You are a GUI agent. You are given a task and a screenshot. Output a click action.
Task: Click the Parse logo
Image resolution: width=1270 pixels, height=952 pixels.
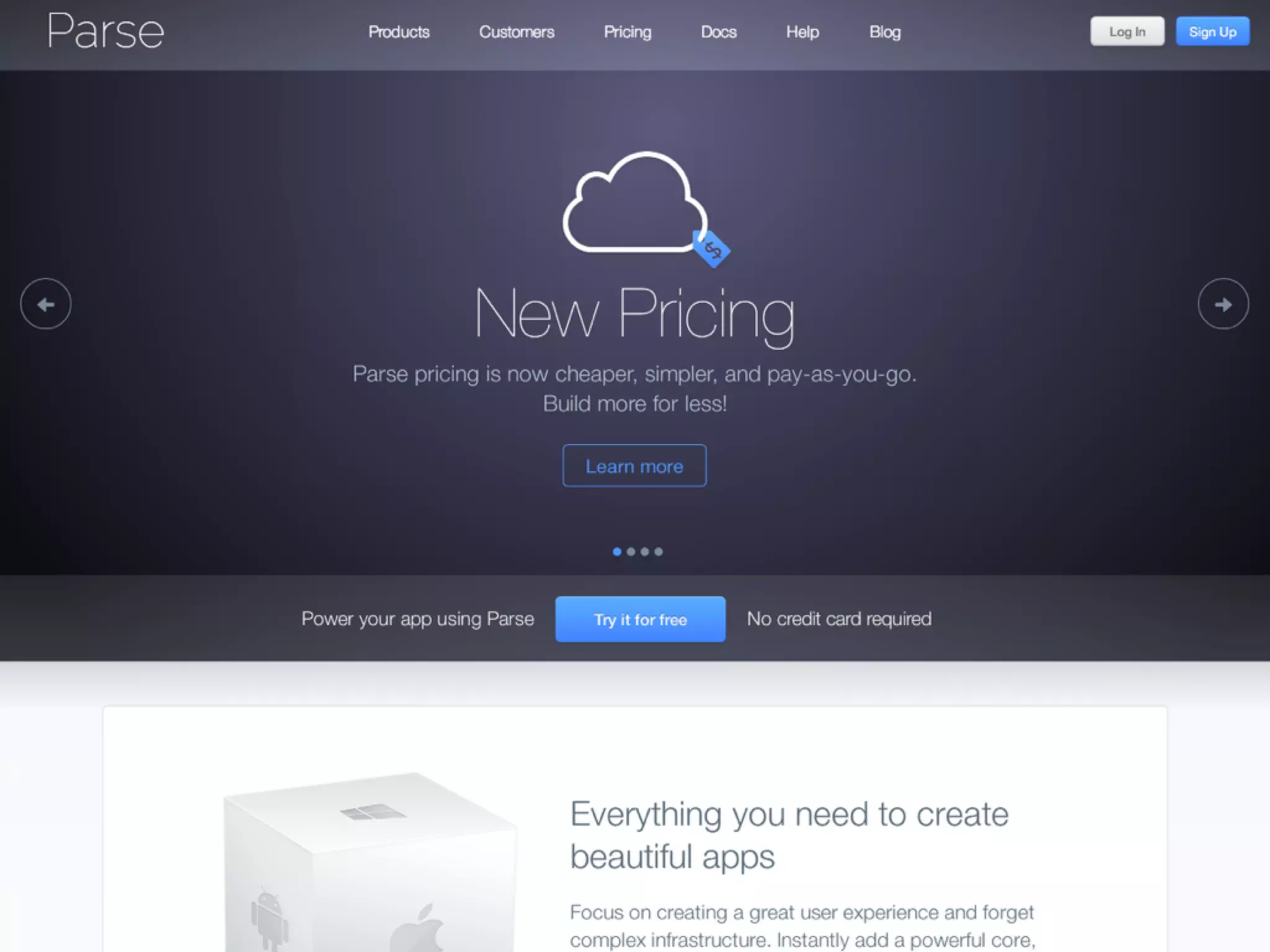(x=106, y=31)
